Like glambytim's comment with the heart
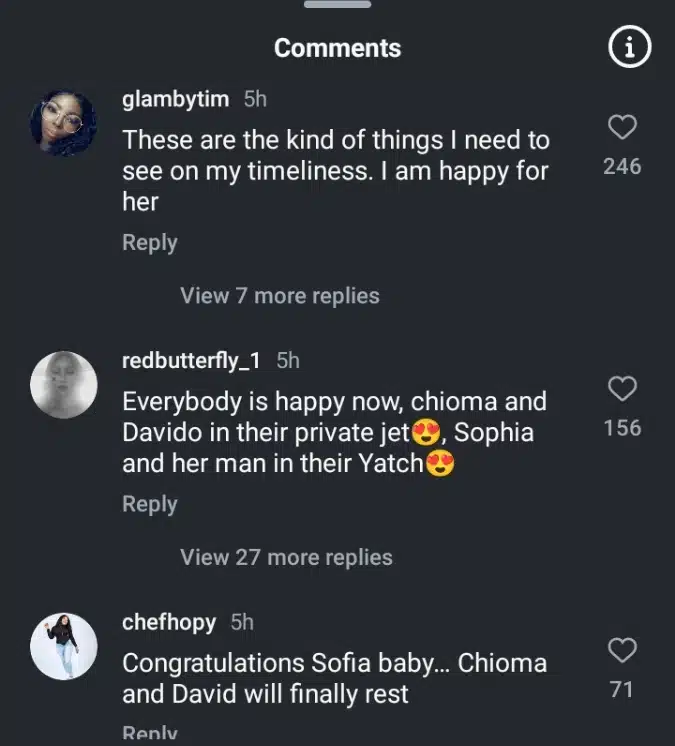The image size is (675, 746). click(622, 128)
